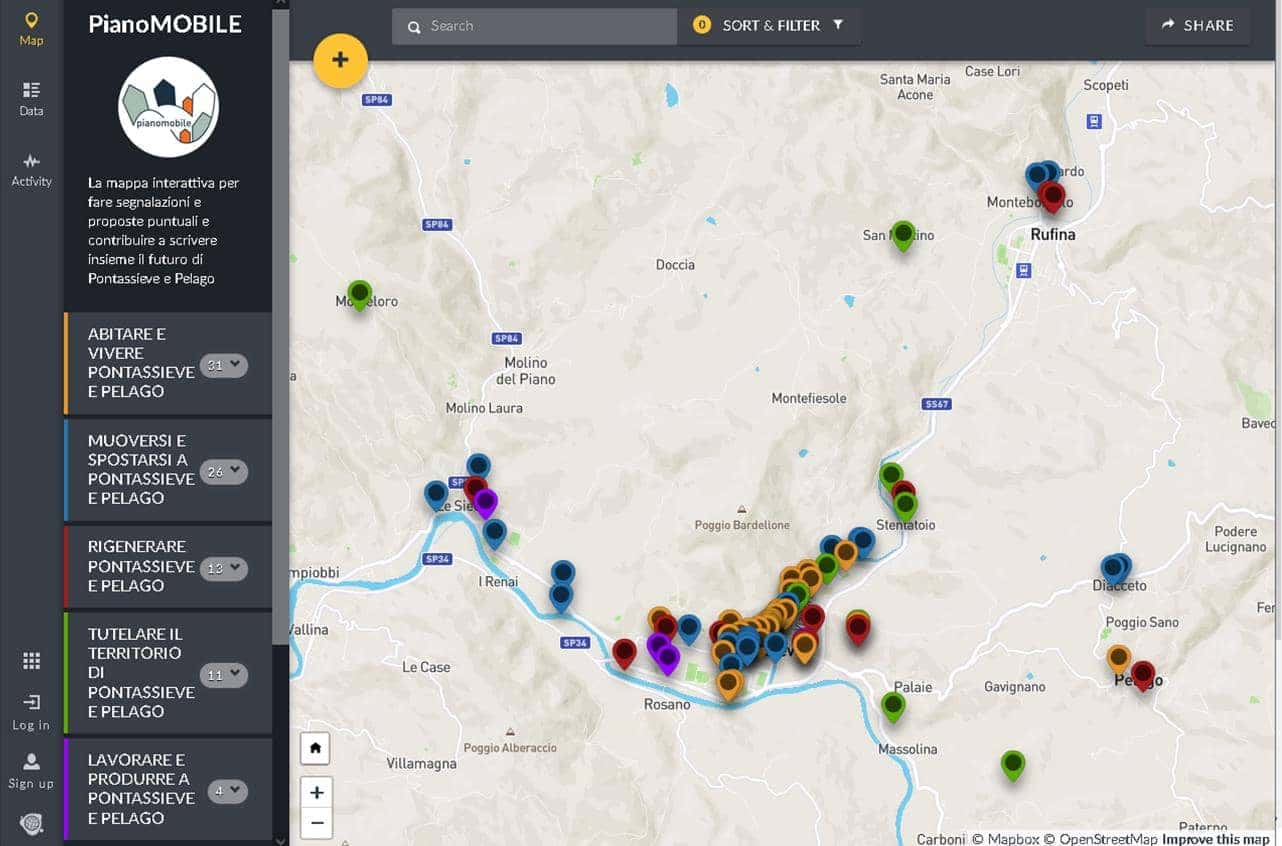This screenshot has width=1282, height=846.
Task: Open the Sort & Filter dropdown
Action: click(769, 26)
